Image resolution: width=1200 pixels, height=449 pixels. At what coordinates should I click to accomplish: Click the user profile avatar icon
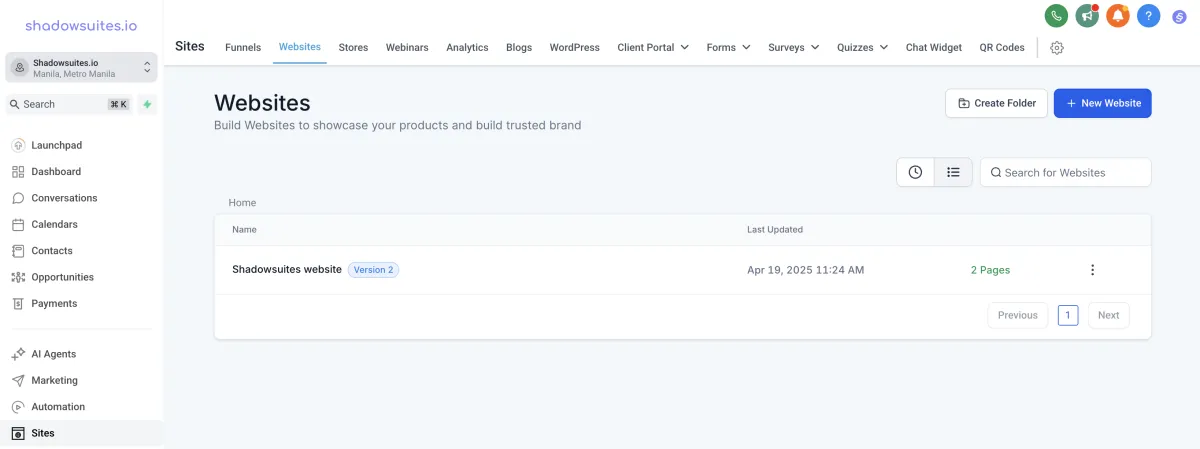pyautogui.click(x=1179, y=16)
